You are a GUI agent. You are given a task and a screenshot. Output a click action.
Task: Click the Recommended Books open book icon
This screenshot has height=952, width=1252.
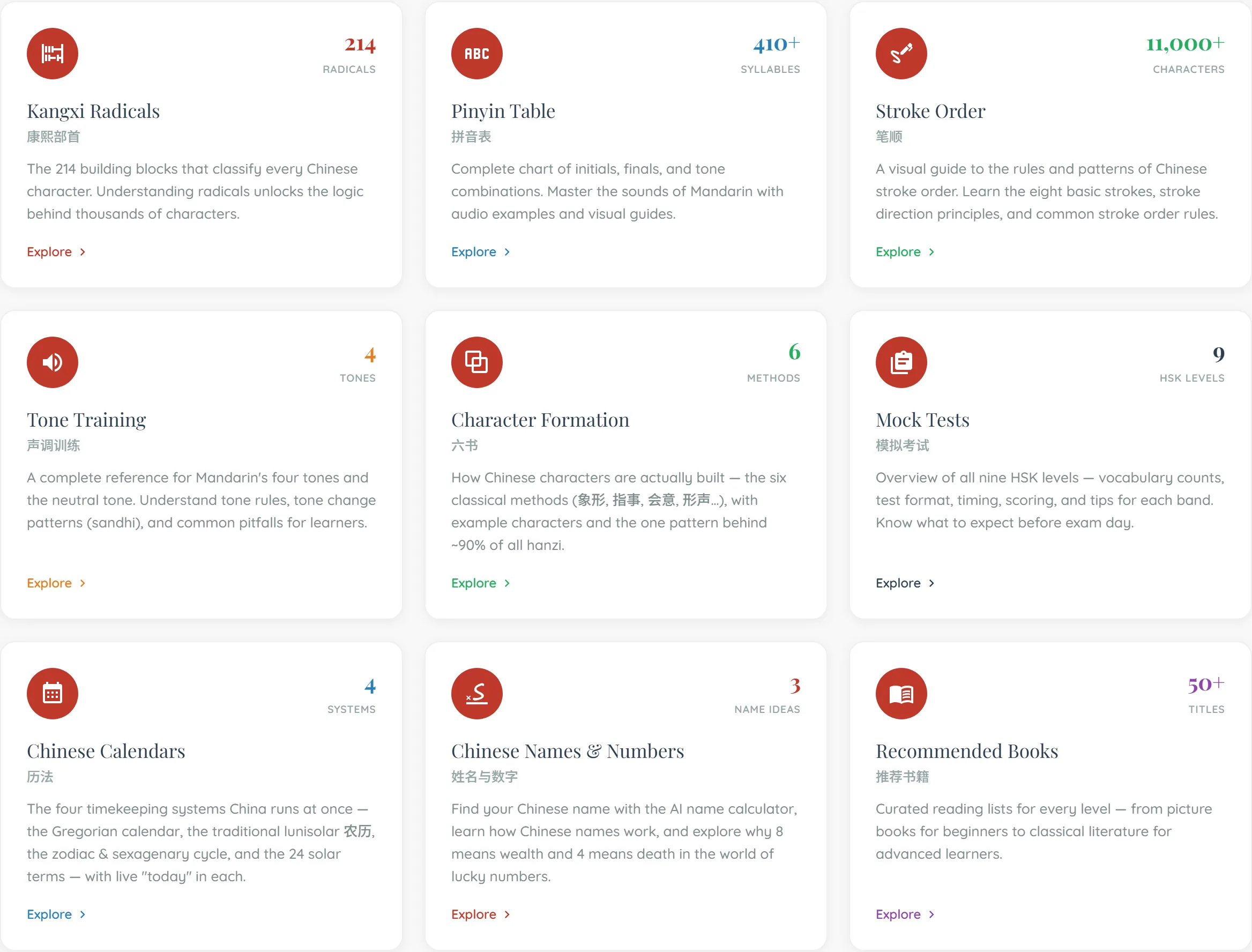pyautogui.click(x=901, y=694)
